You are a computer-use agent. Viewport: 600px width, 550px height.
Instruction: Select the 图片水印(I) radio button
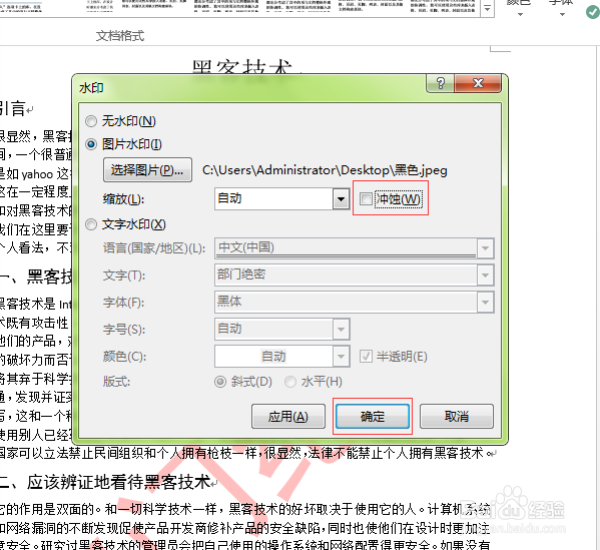91,144
